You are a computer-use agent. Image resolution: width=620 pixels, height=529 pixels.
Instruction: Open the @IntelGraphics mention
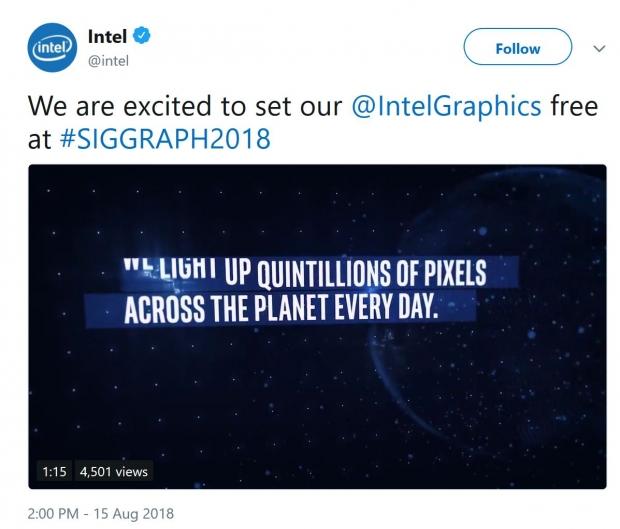[446, 107]
